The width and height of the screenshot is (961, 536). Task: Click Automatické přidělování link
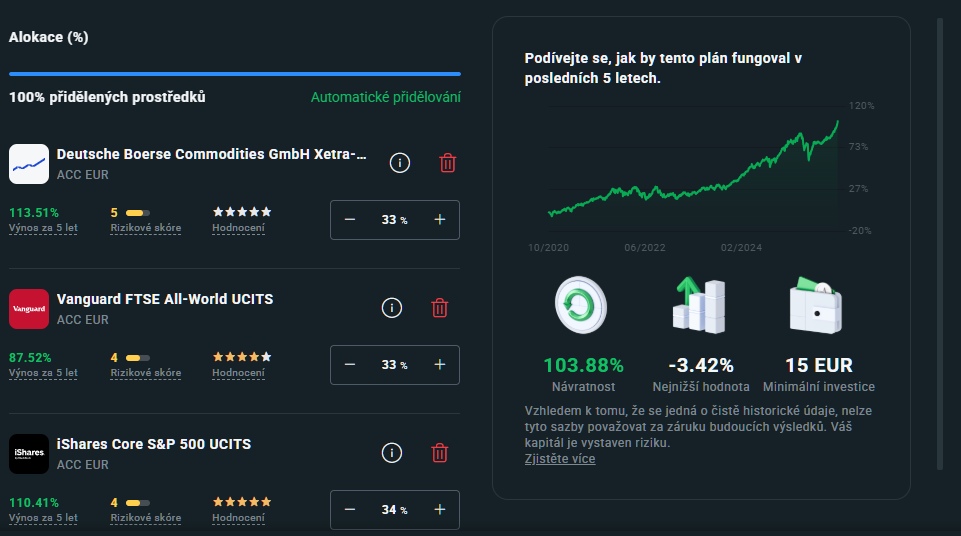385,98
